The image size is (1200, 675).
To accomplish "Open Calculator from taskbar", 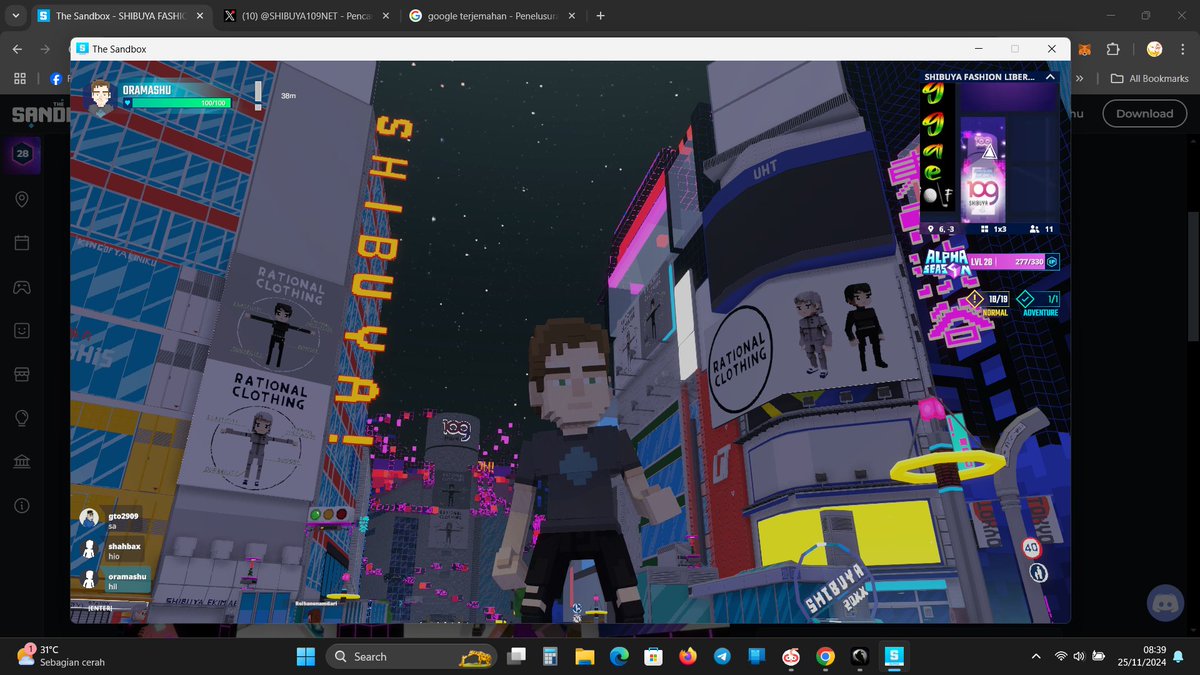I will 549,656.
